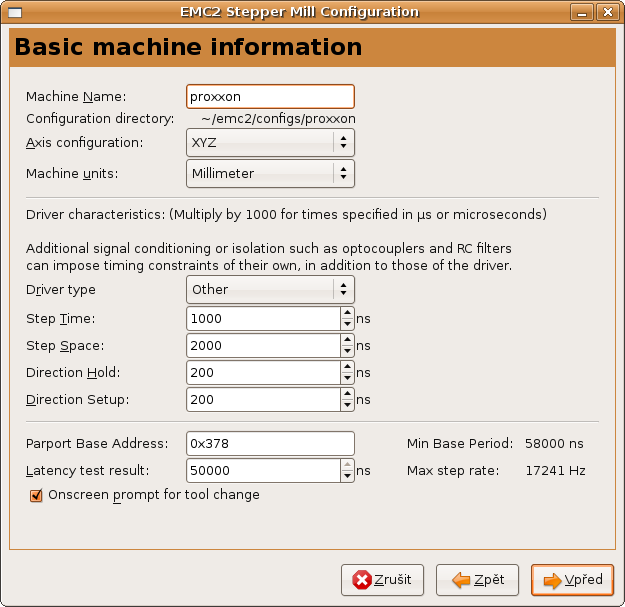Viewport: 625px width, 607px height.
Task: Increase Direction Setup using up arrow
Action: (x=347, y=394)
